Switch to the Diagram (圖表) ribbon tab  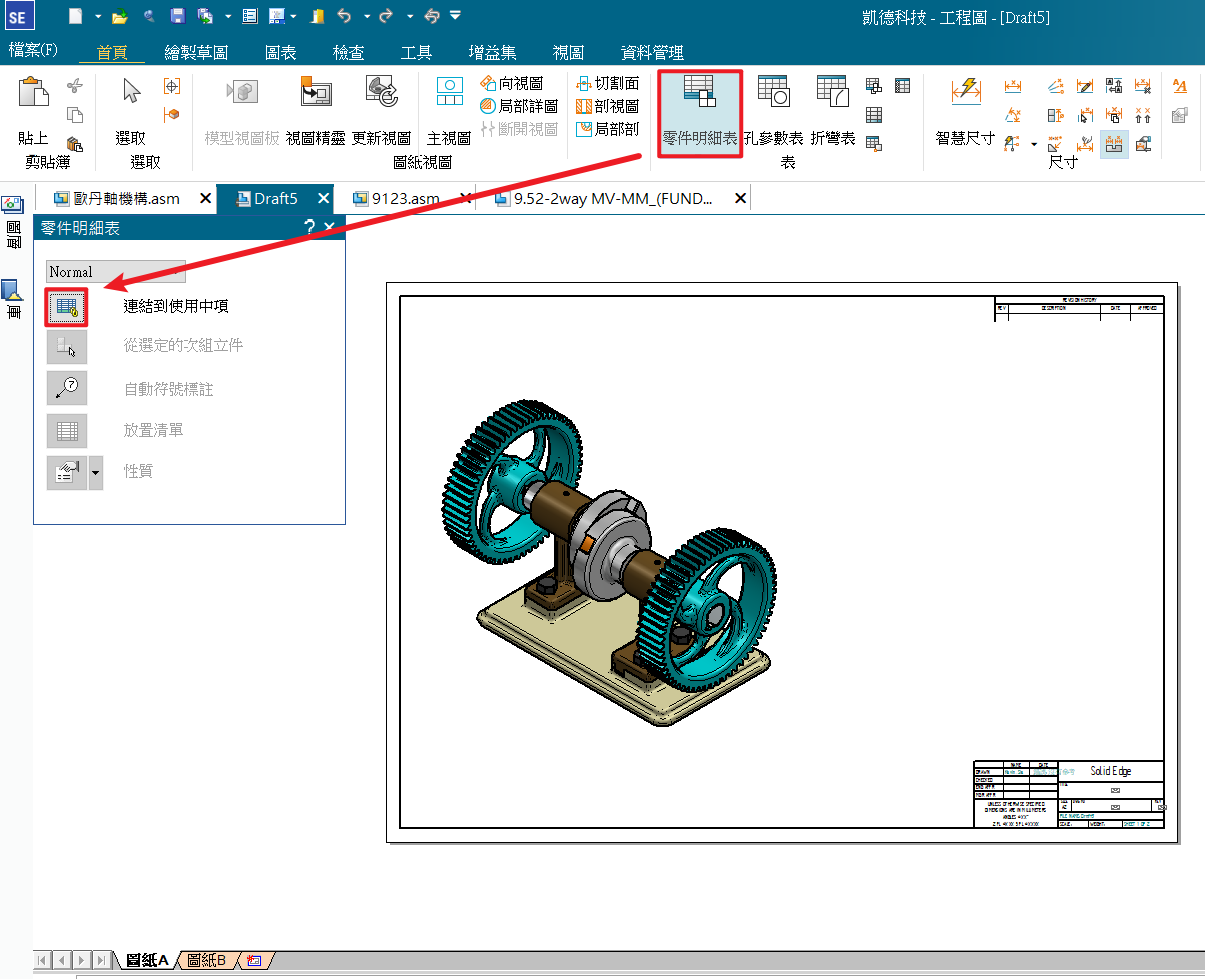[x=281, y=53]
